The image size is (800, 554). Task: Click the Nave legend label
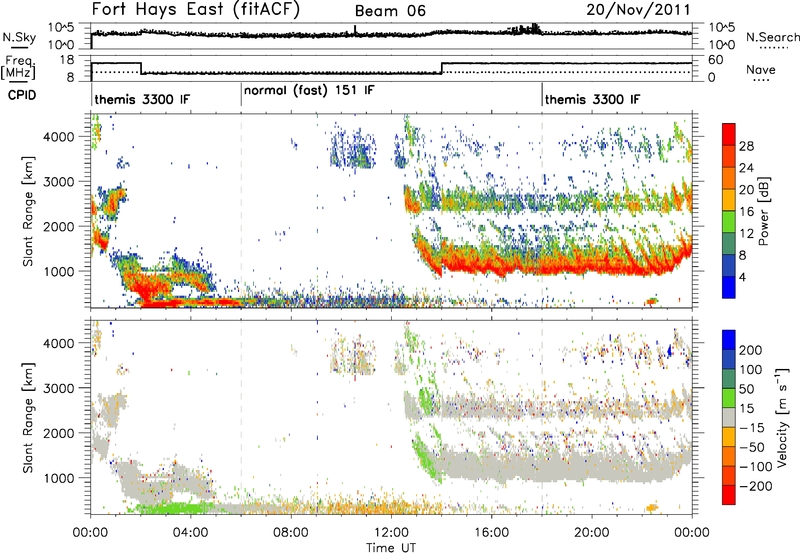click(x=761, y=69)
